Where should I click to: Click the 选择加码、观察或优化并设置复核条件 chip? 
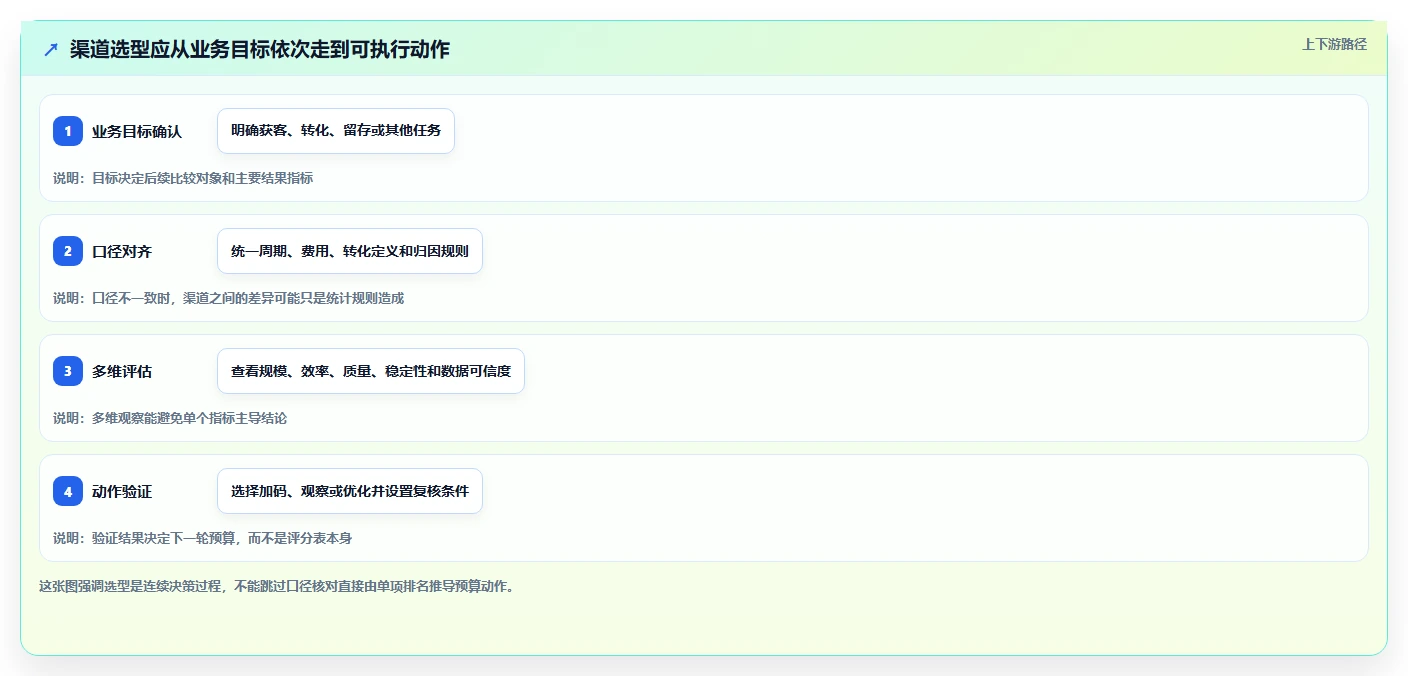350,491
